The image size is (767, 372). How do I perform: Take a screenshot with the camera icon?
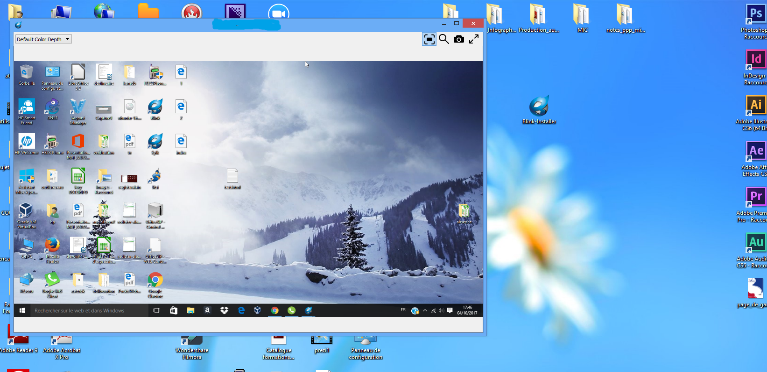[x=459, y=39]
